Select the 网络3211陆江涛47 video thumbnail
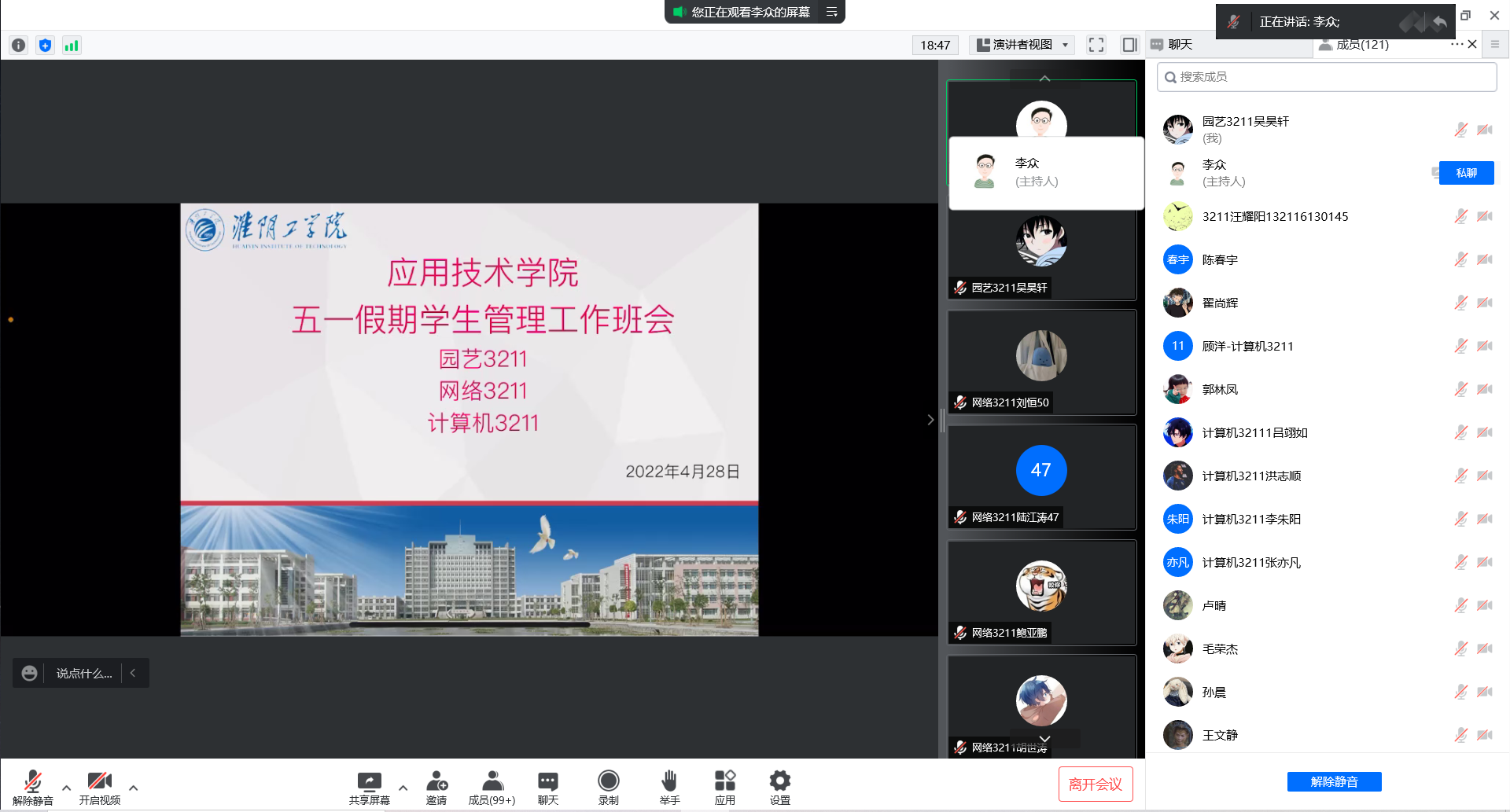This screenshot has height=812, width=1510. [1041, 477]
